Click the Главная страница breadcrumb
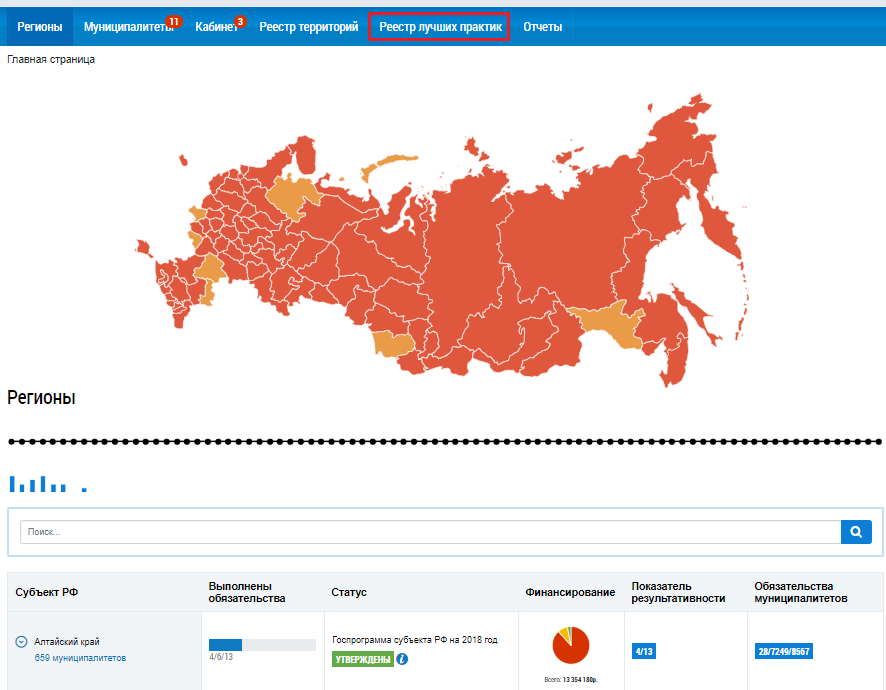The width and height of the screenshot is (886, 690). pos(51,60)
